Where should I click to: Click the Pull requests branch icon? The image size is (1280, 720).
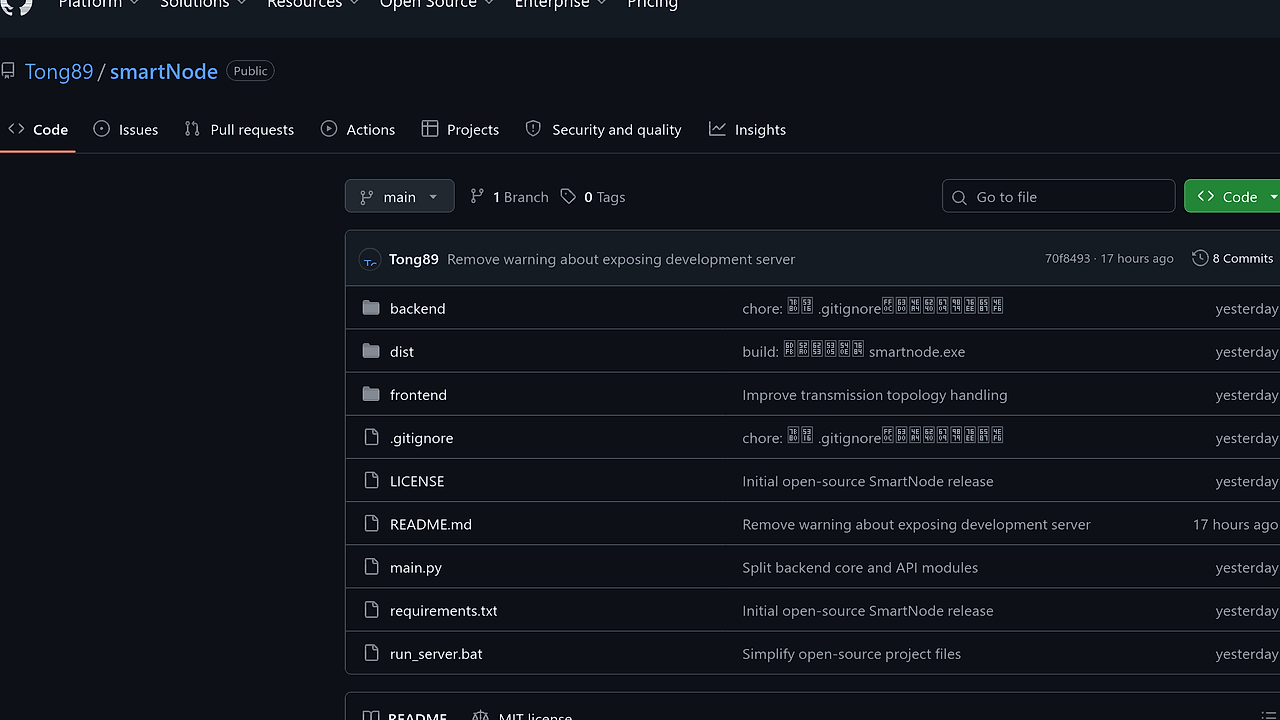(192, 129)
